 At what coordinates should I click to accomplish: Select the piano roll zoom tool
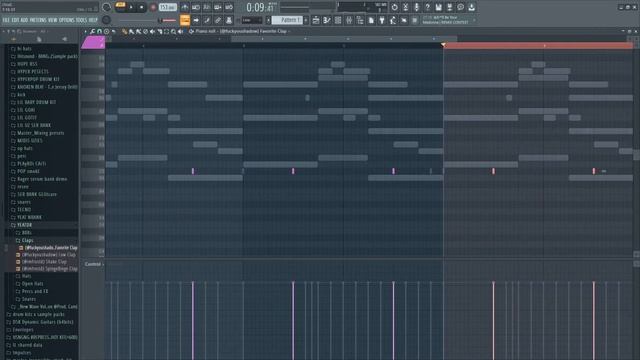[x=173, y=31]
